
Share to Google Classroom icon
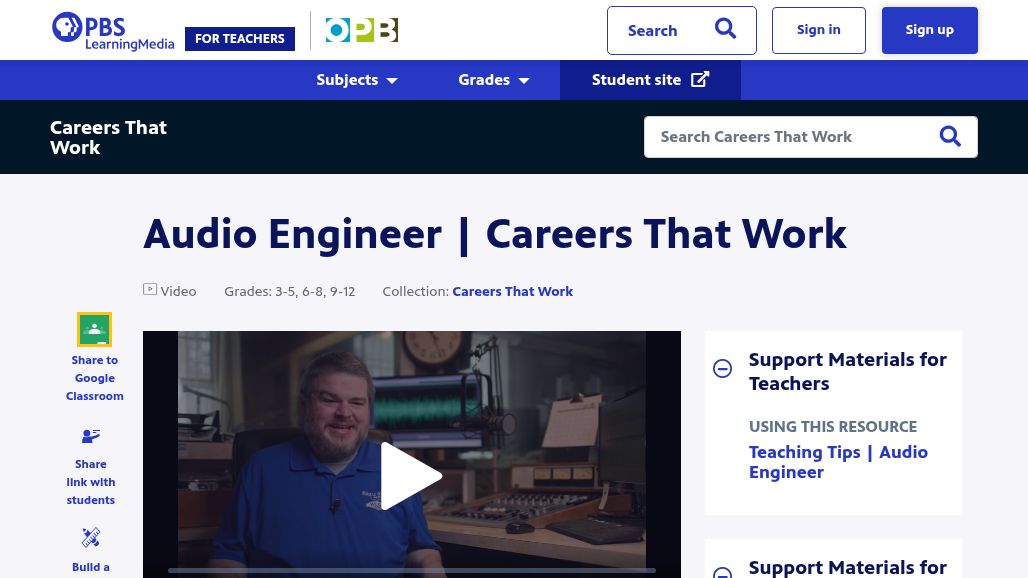[x=95, y=330]
